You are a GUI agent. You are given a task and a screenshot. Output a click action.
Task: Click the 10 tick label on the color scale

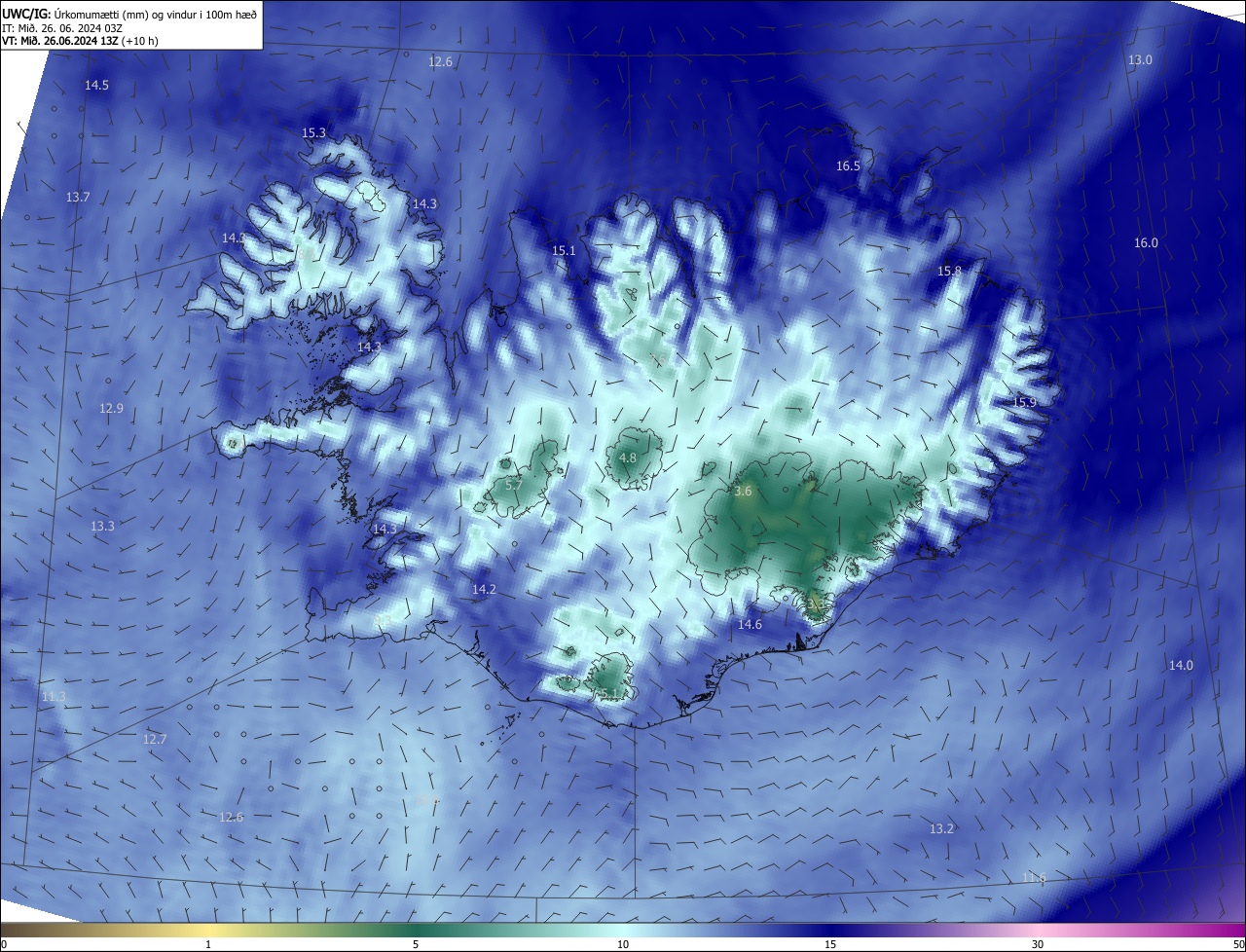[x=623, y=944]
